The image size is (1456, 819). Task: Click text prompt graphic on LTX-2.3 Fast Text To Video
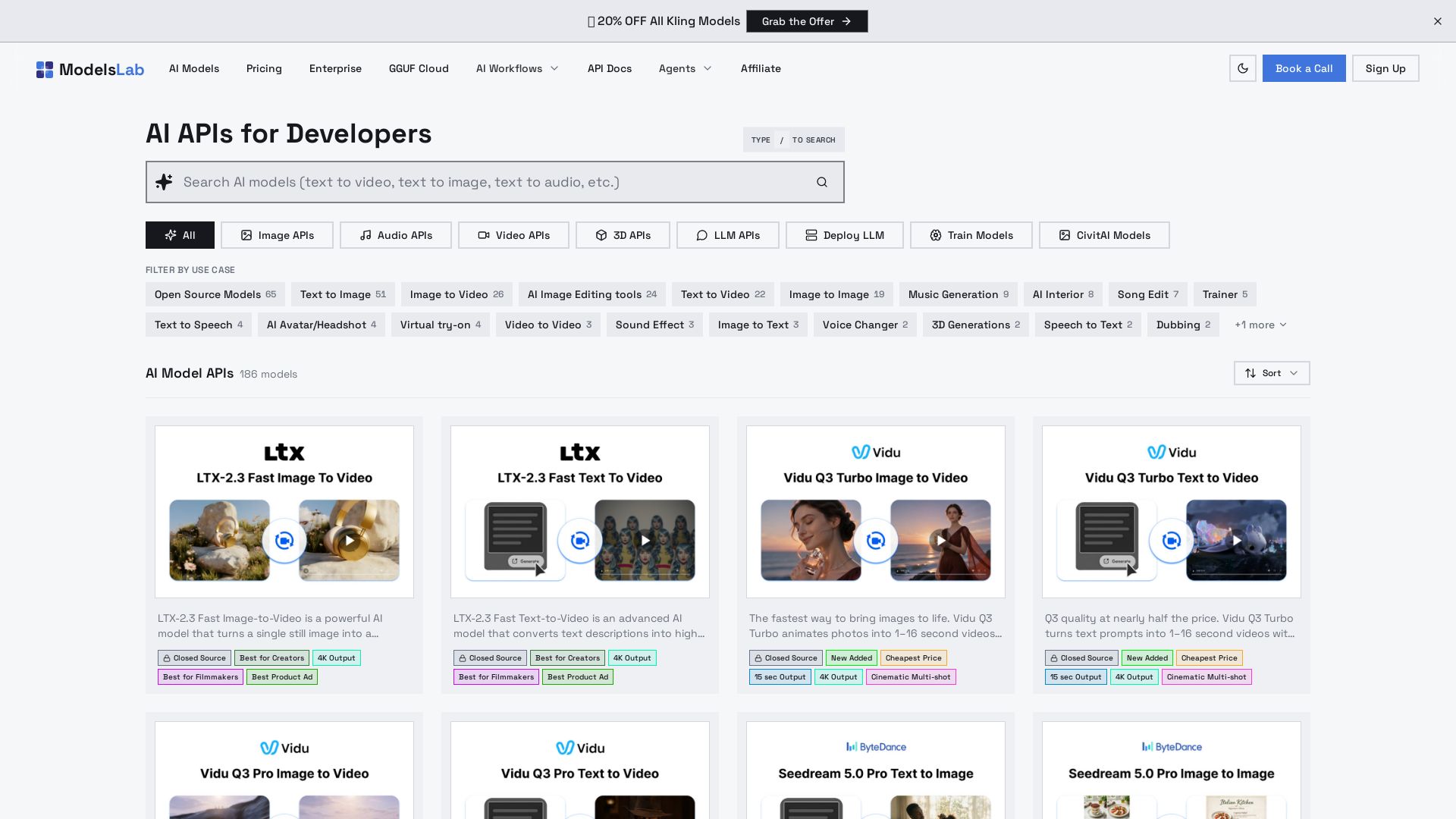(x=515, y=541)
